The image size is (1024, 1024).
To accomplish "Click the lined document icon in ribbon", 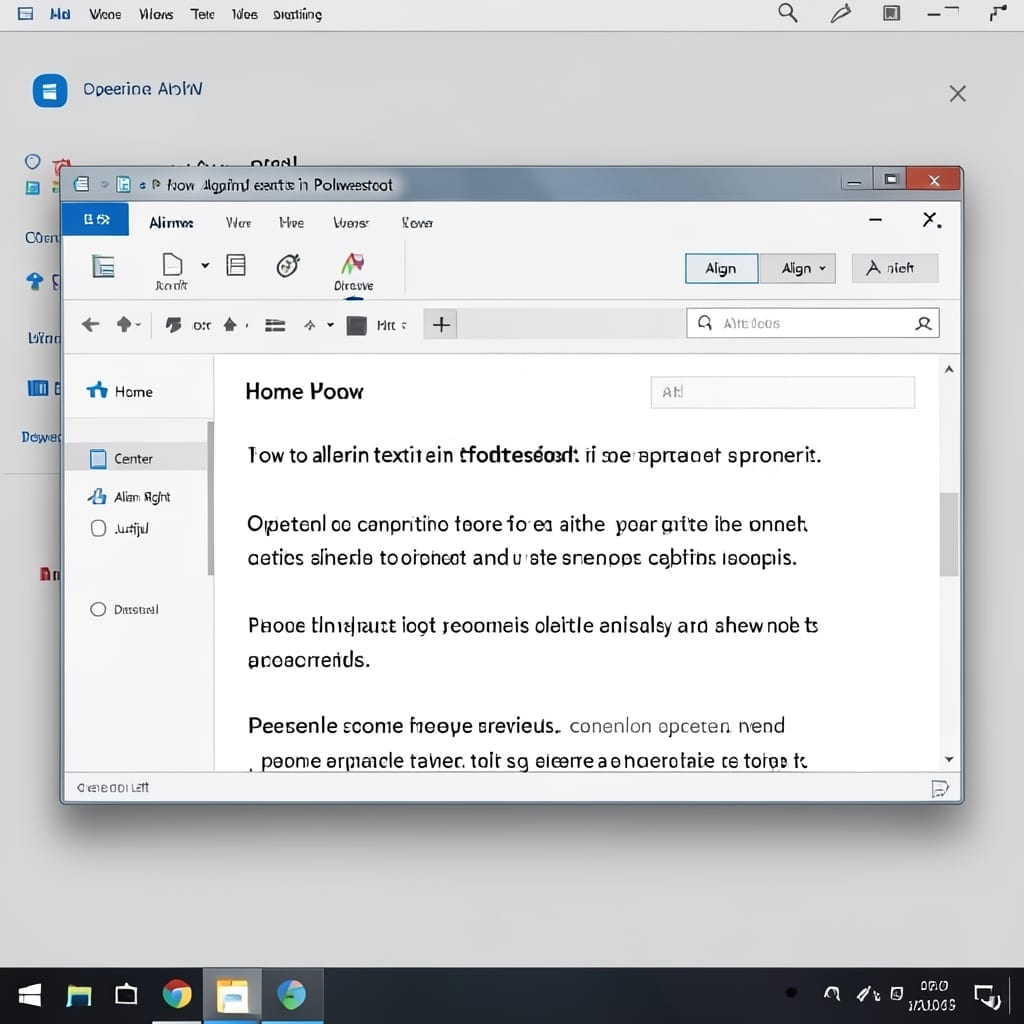I will pyautogui.click(x=236, y=265).
